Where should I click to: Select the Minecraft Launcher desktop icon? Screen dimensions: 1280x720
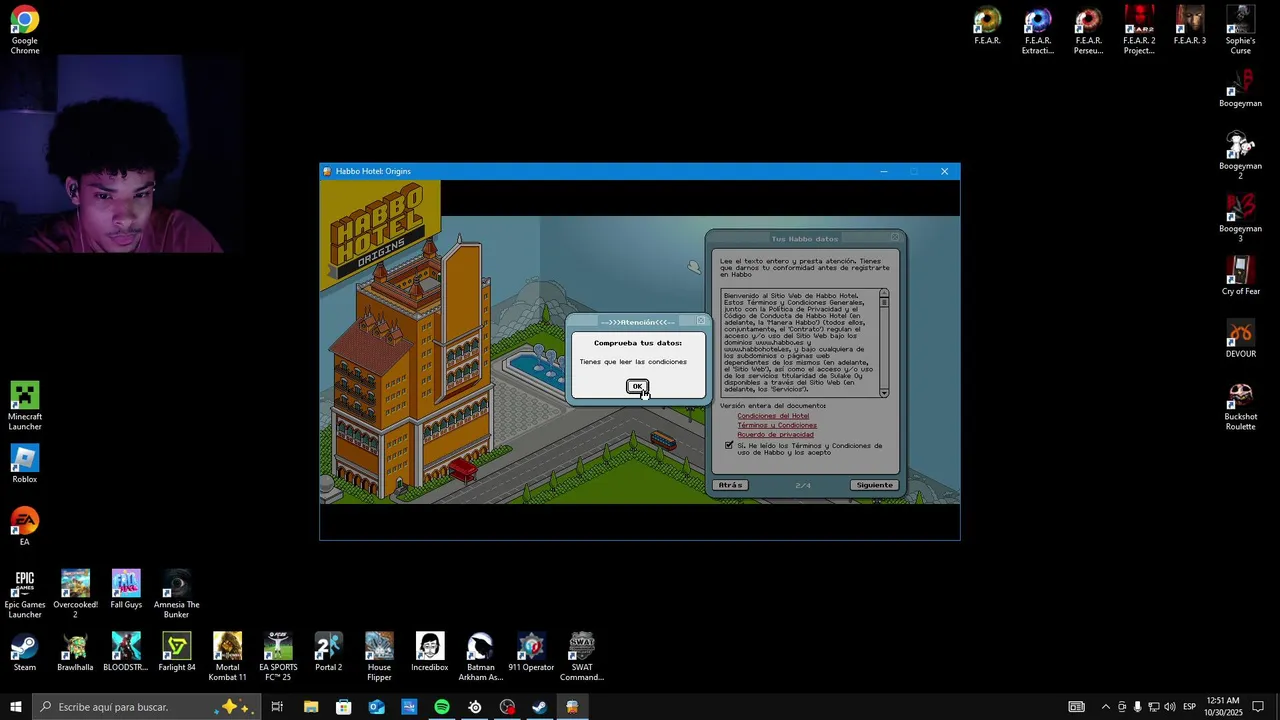[25, 405]
